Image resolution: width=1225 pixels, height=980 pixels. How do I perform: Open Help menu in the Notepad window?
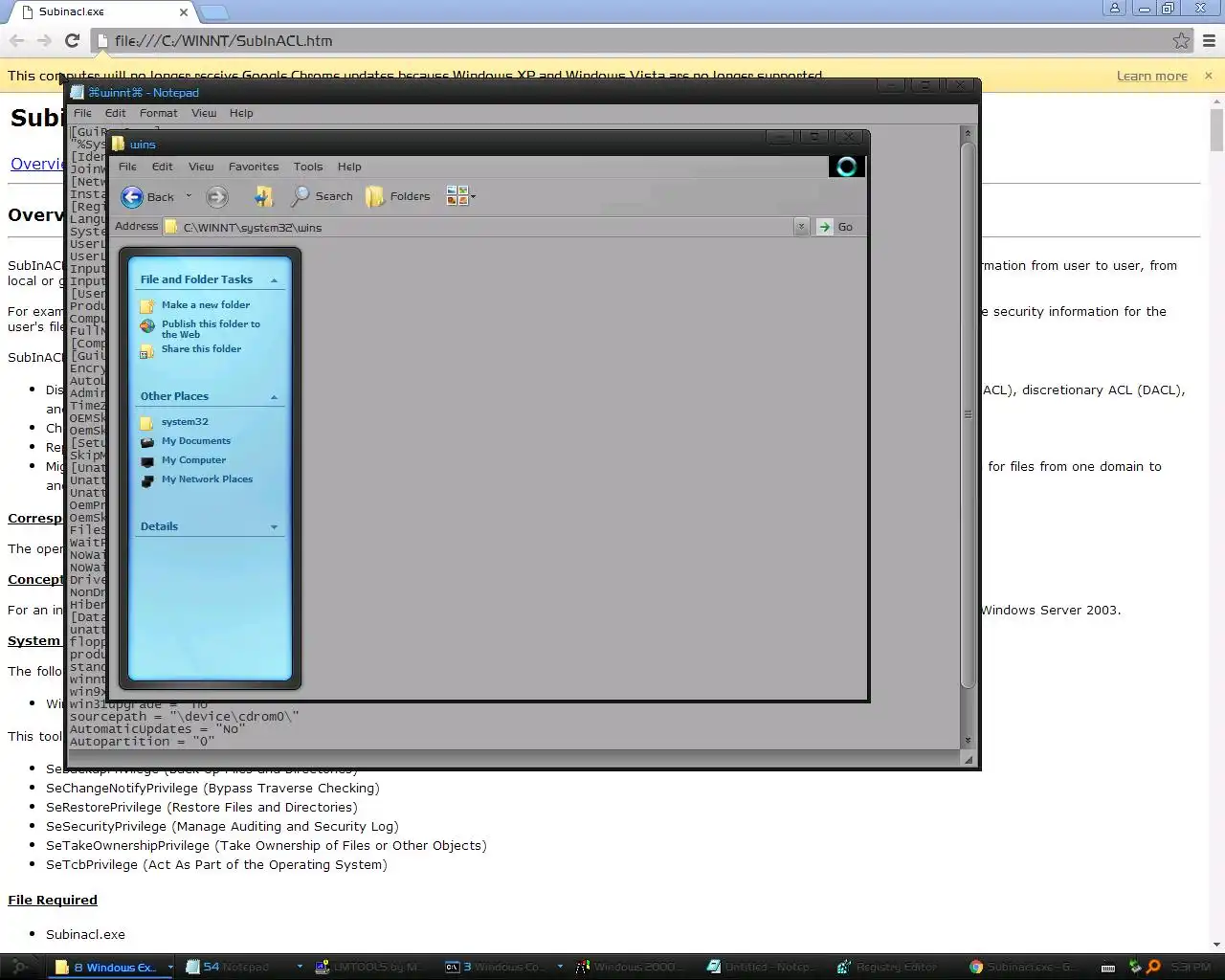click(241, 113)
